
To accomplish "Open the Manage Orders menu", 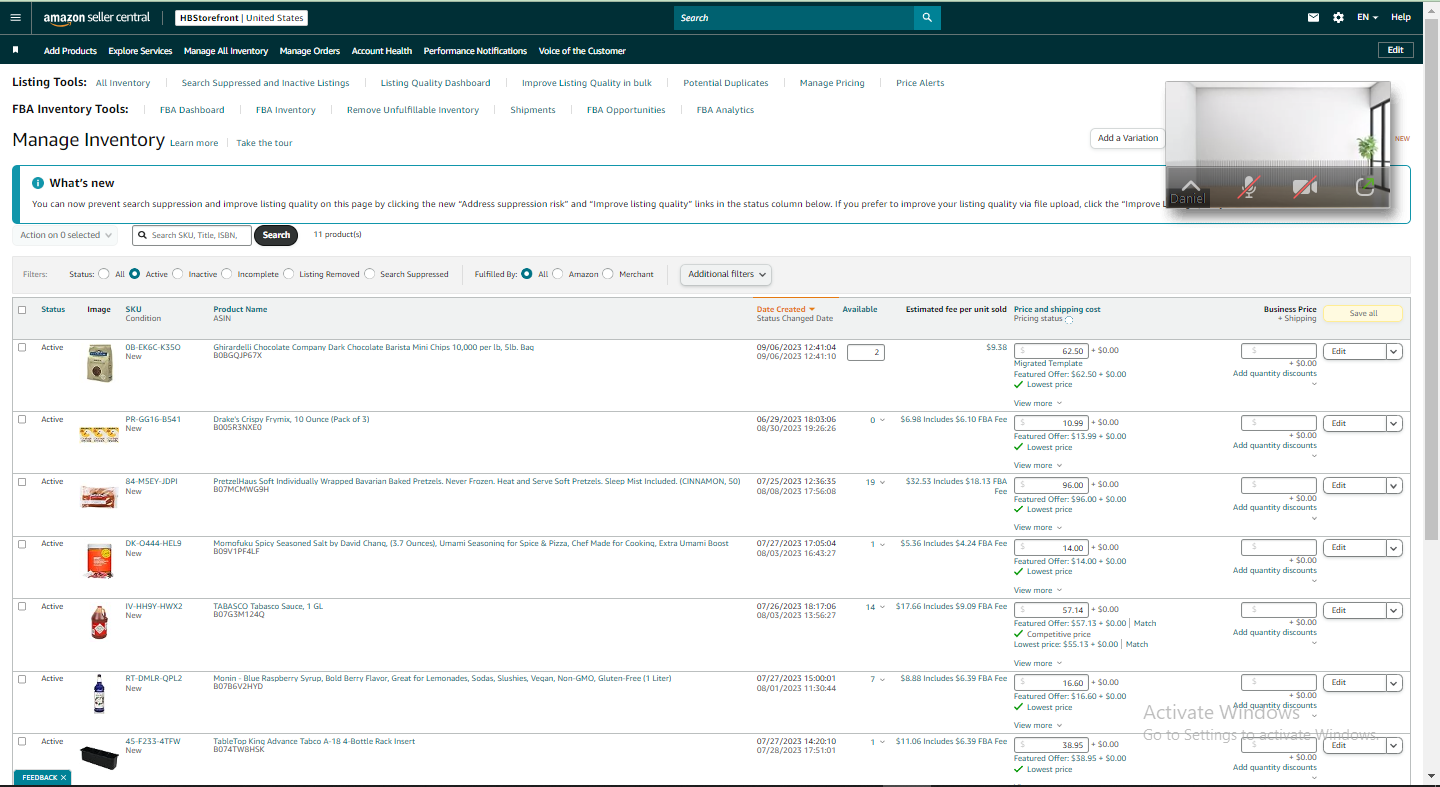I will pyautogui.click(x=310, y=51).
